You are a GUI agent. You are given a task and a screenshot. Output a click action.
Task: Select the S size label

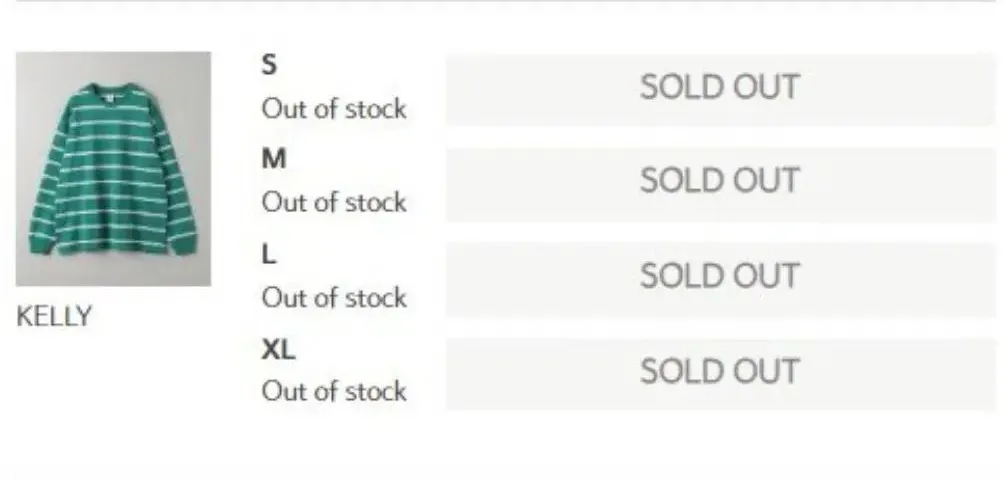tap(269, 65)
